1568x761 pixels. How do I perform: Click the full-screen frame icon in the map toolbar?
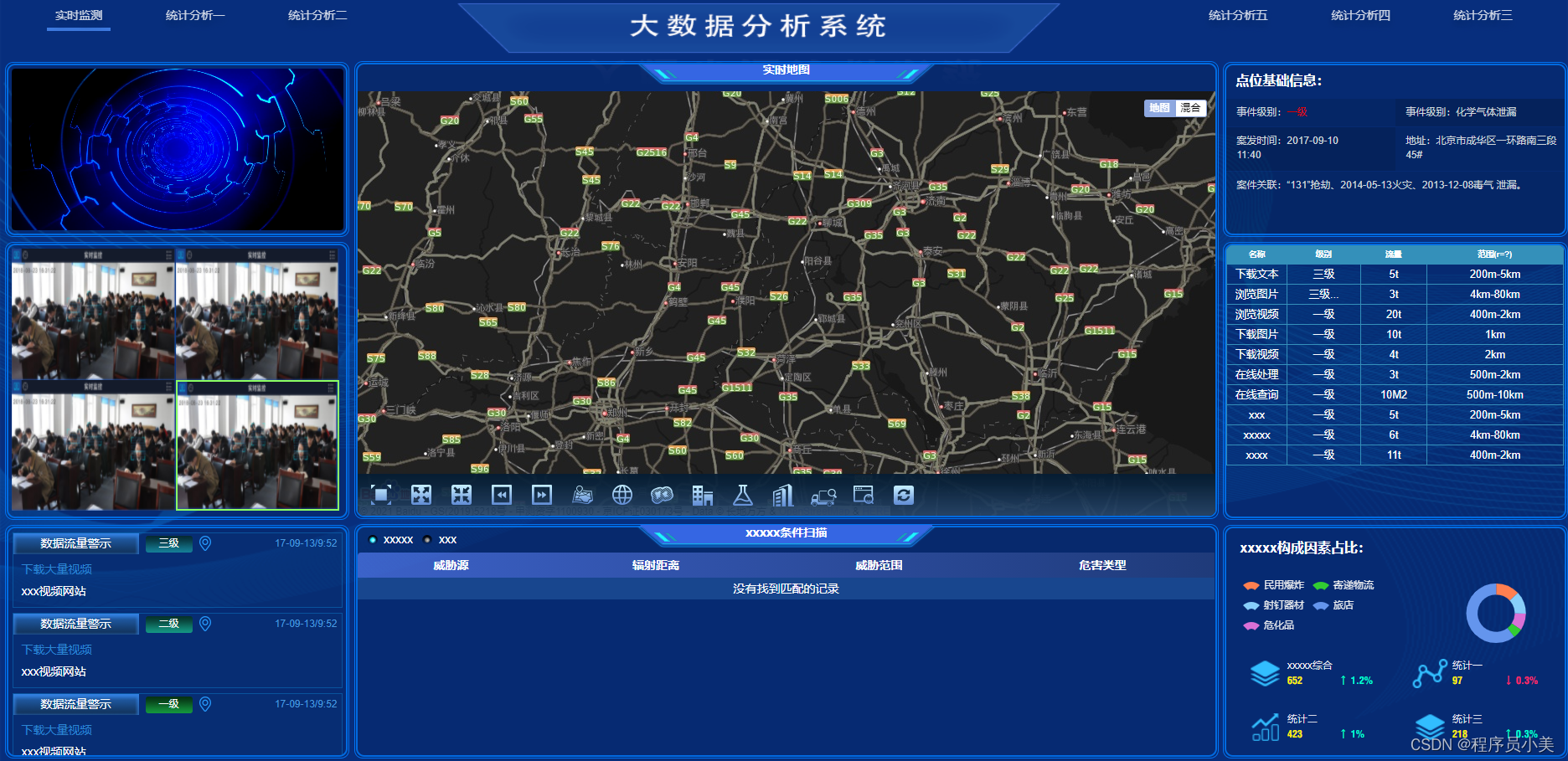(x=381, y=495)
